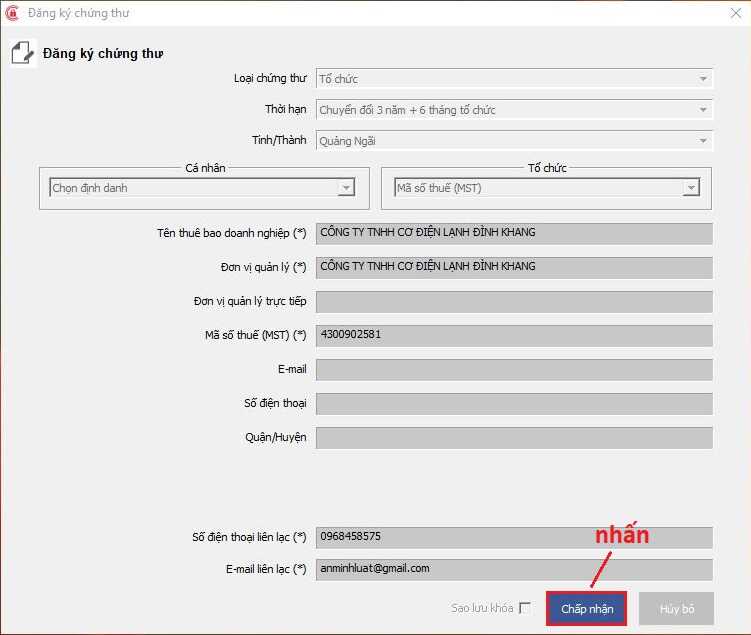Open the Tỉnh/Thành dropdown

click(x=514, y=141)
